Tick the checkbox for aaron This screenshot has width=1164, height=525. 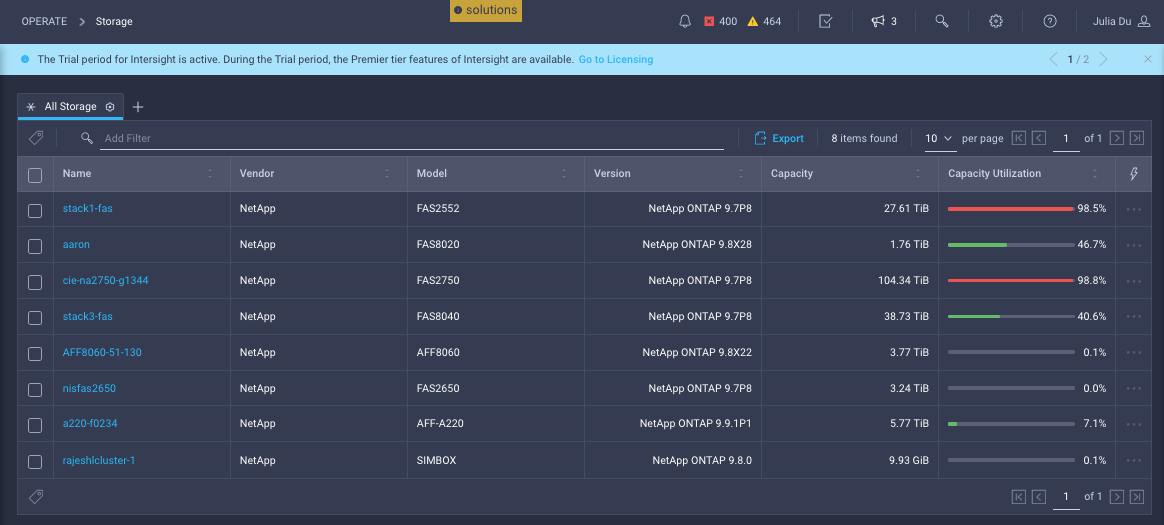point(35,246)
